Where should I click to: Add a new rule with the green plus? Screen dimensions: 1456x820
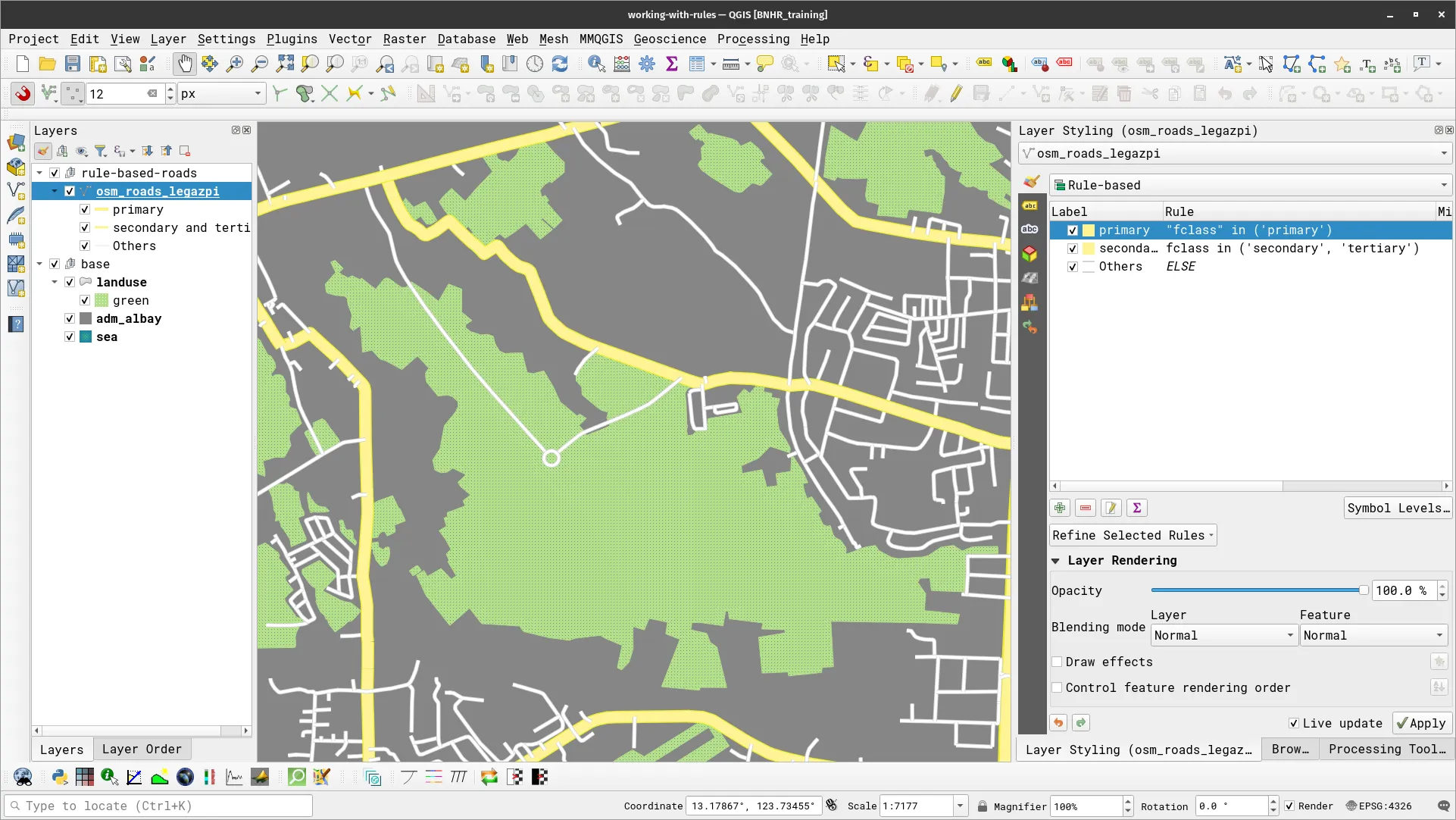tap(1059, 508)
